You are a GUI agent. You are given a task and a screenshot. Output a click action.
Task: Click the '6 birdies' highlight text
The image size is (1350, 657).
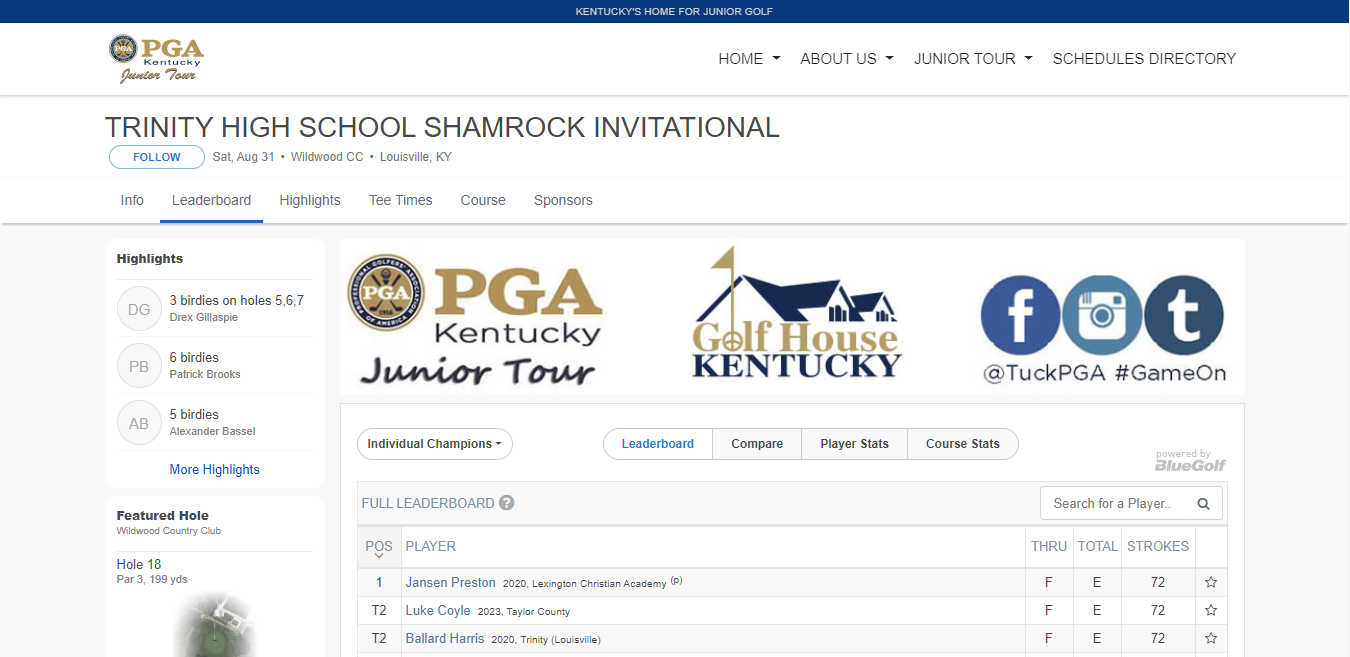(x=194, y=357)
